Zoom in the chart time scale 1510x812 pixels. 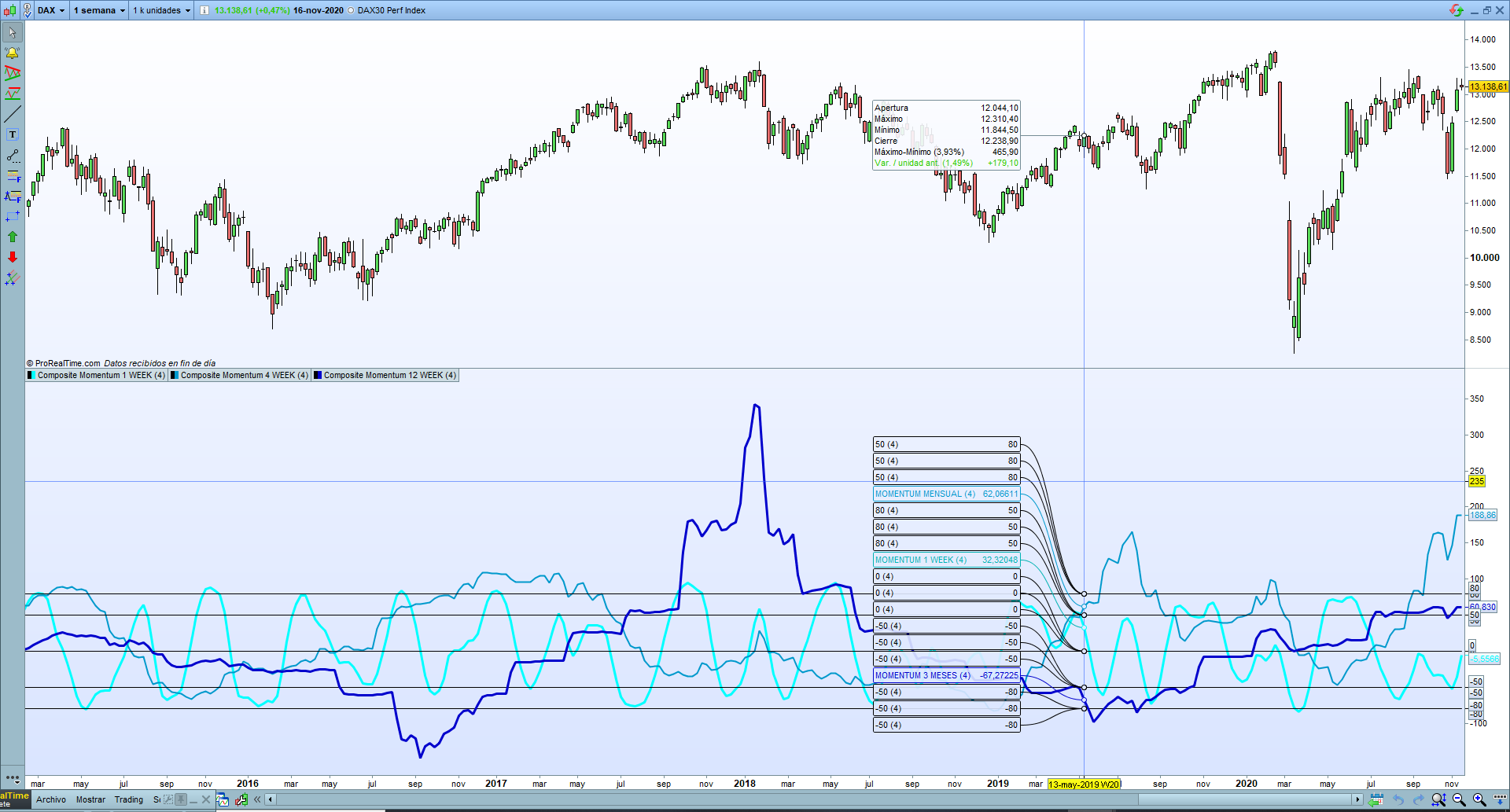pyautogui.click(x=1479, y=799)
